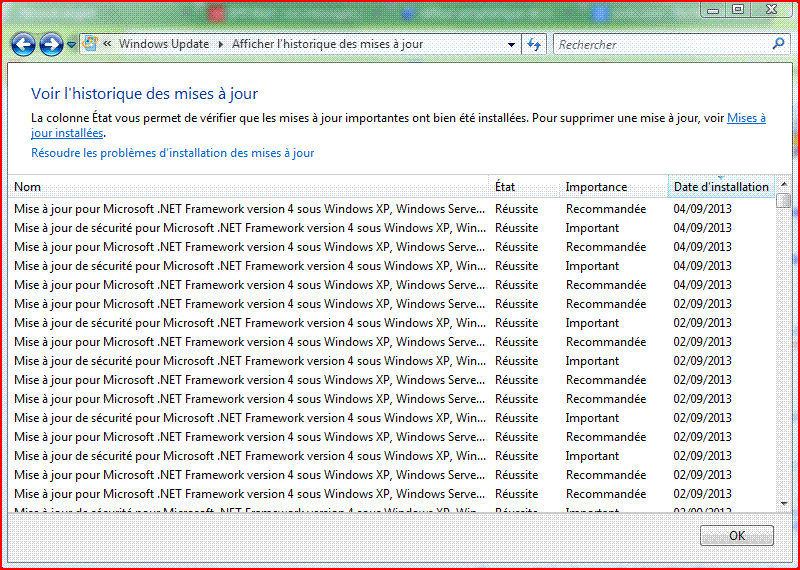Click in the Rechercher search field

662,44
